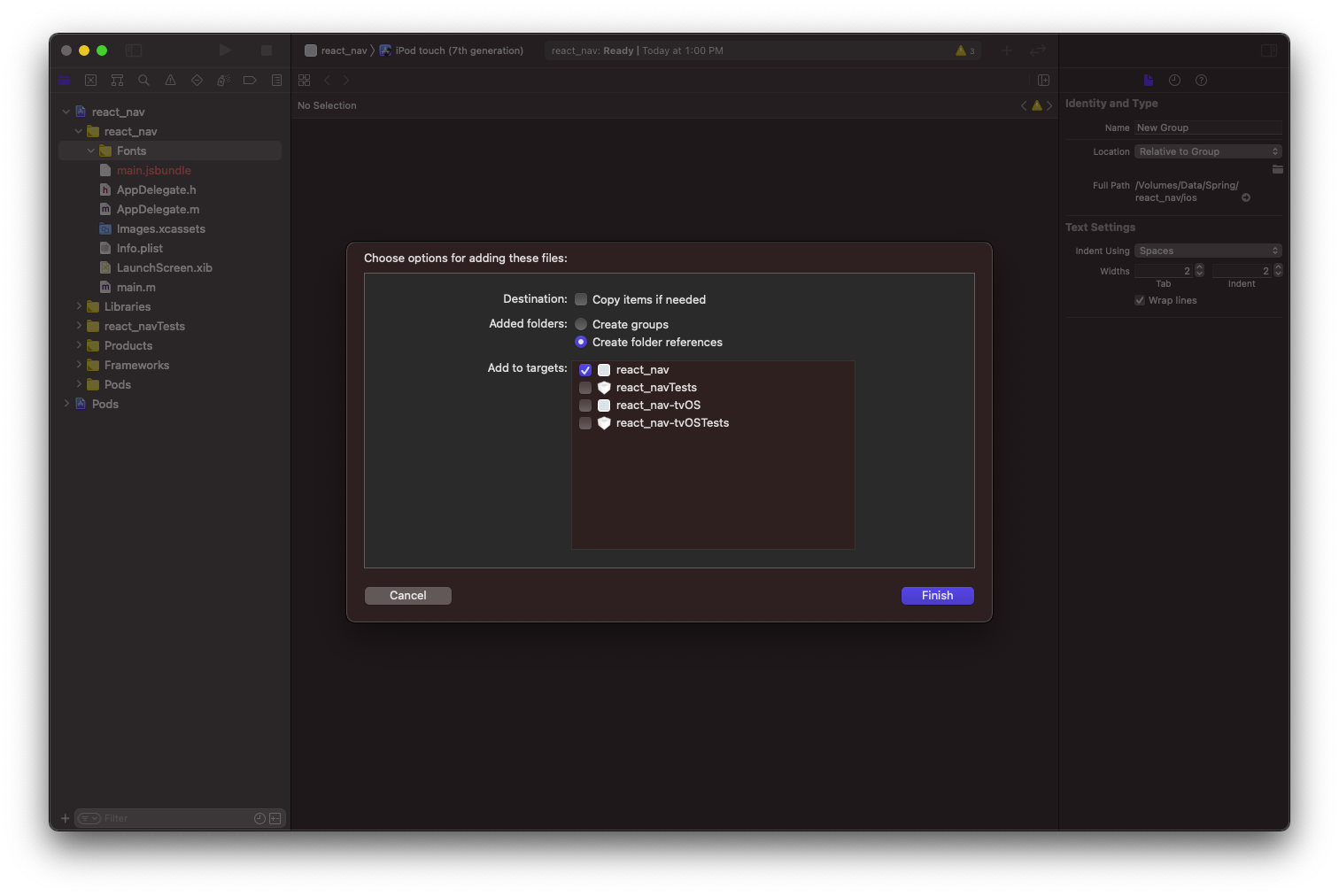1339x896 pixels.
Task: Open the Debug navigator spray icon
Action: coord(223,81)
